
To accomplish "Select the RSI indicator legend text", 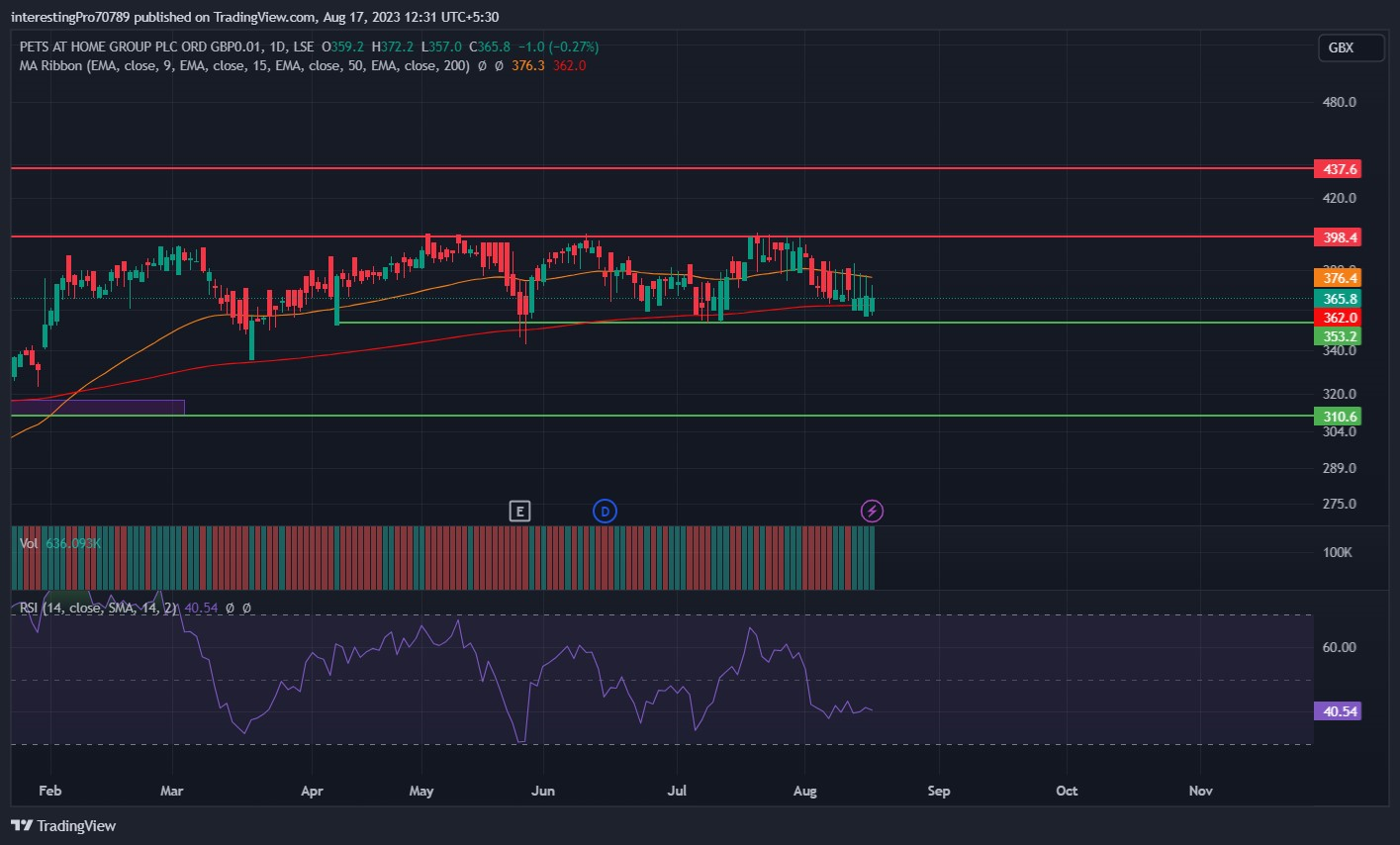I will point(100,608).
